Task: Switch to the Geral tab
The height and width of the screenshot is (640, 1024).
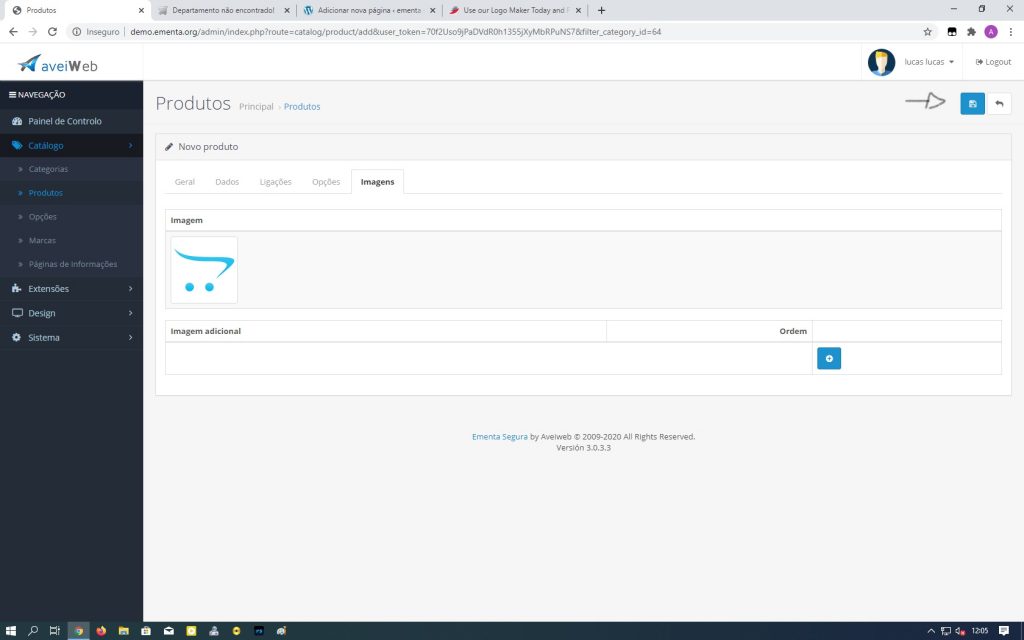Action: (185, 182)
